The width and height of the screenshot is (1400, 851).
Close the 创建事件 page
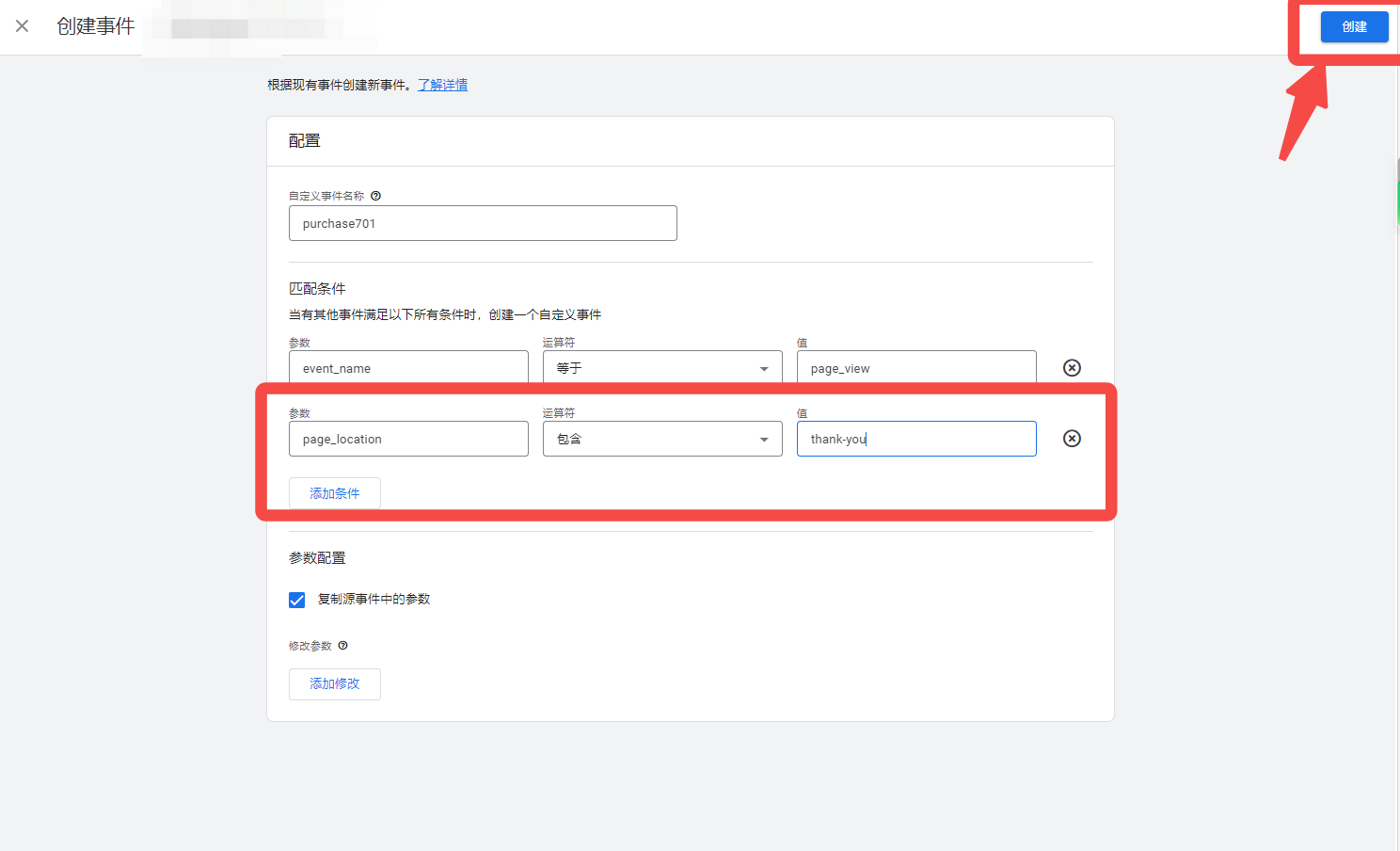pos(23,26)
